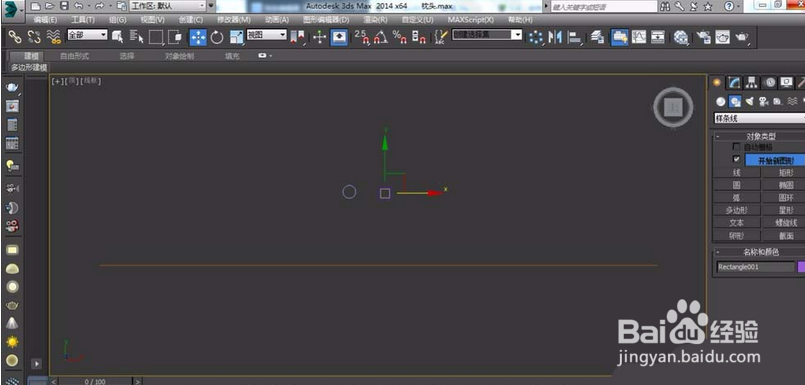Activate the Select and Rotate tool

217,37
